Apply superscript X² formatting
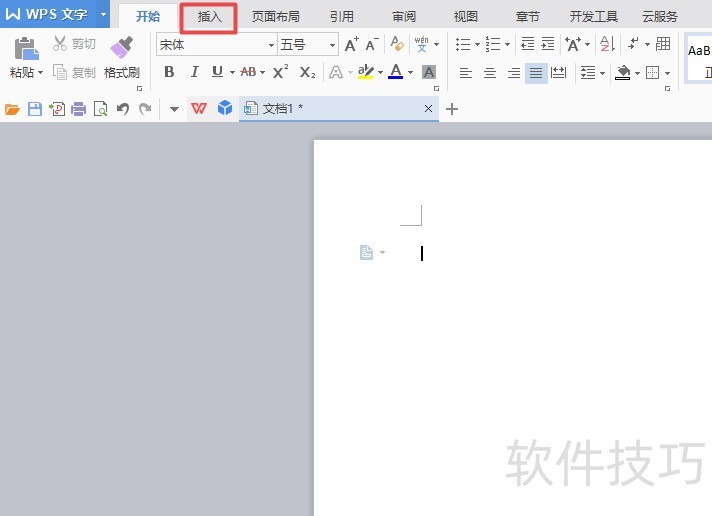The width and height of the screenshot is (712, 516). click(x=280, y=72)
